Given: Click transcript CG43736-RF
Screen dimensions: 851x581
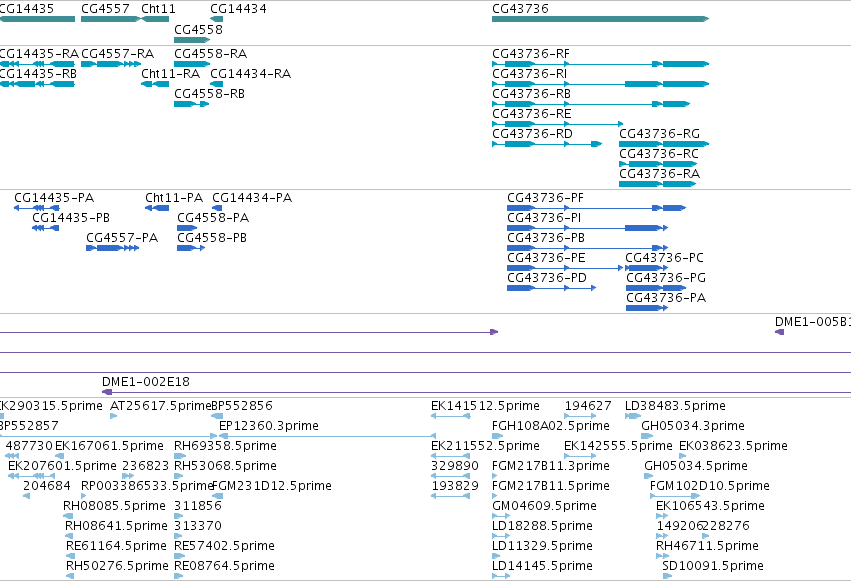Looking at the screenshot, I should 600,64.
